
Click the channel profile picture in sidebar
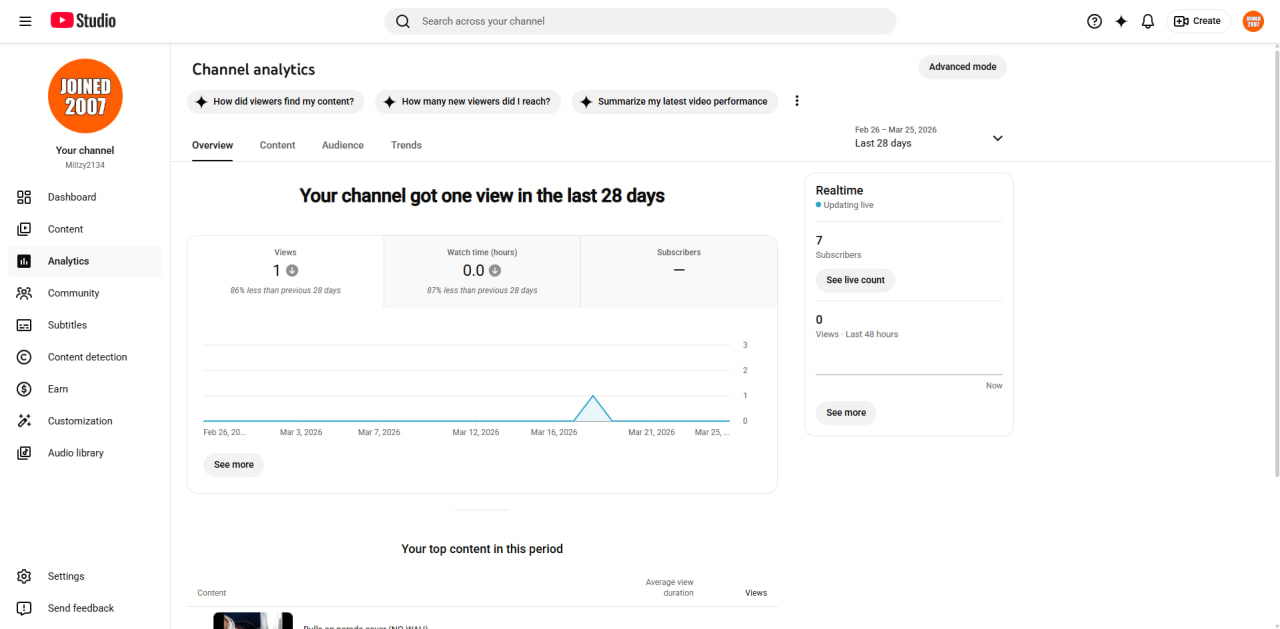pos(85,96)
